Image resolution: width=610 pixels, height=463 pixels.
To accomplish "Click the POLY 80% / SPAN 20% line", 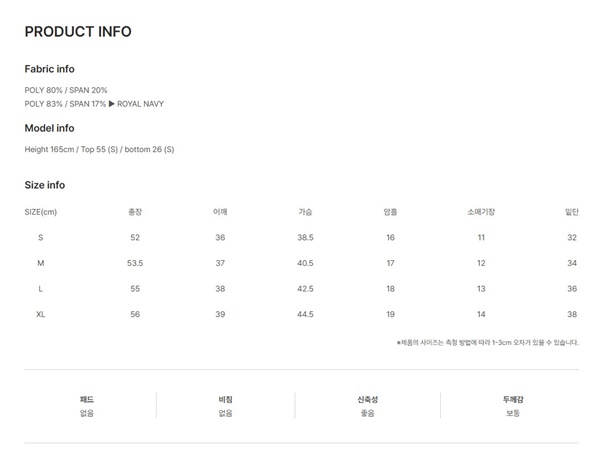I will pos(66,91).
